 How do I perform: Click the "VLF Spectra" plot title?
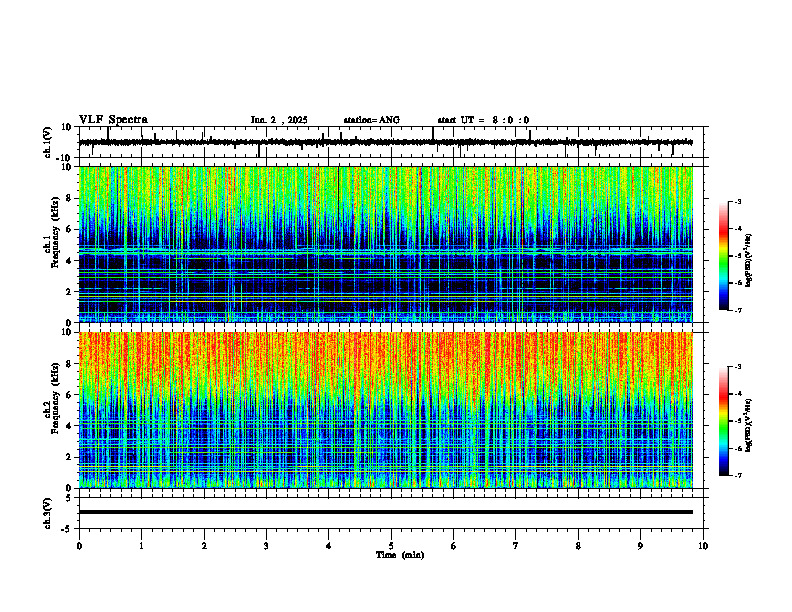113,120
